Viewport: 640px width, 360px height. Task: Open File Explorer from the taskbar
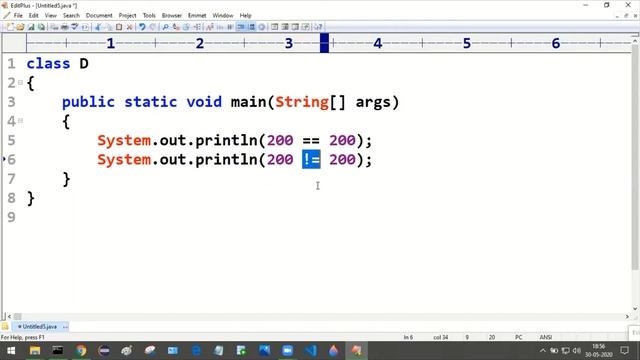(35, 351)
